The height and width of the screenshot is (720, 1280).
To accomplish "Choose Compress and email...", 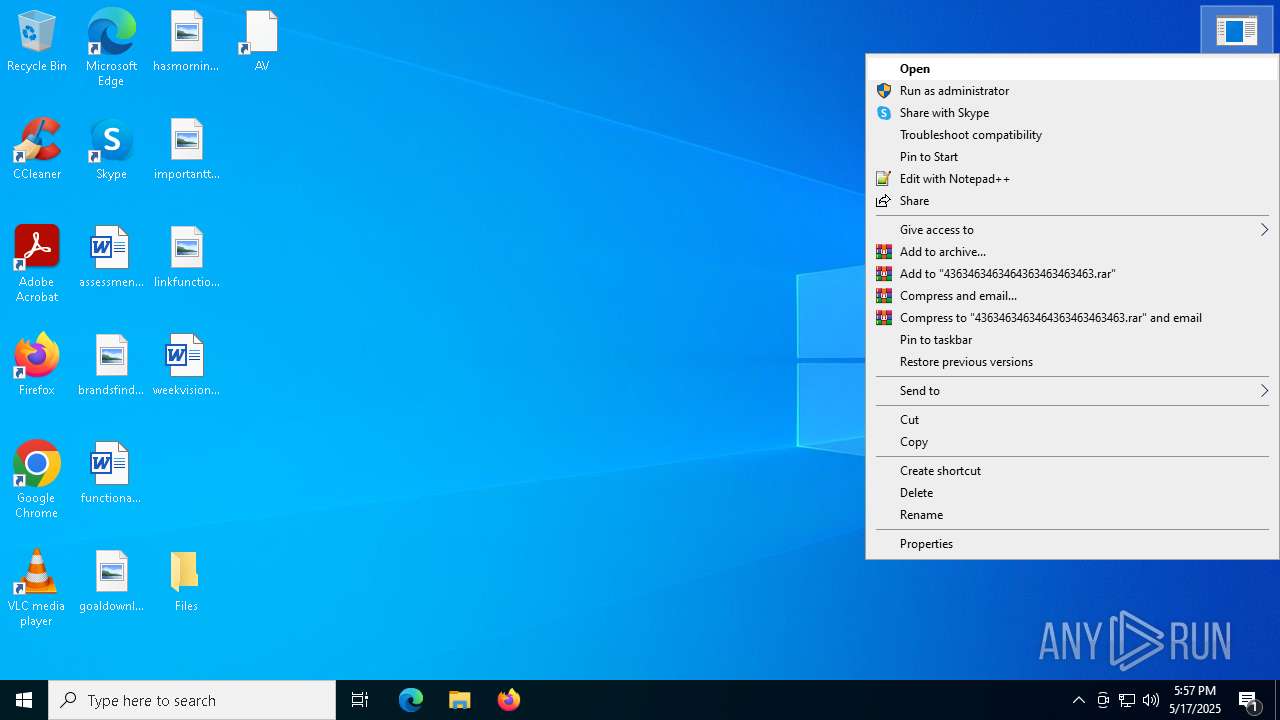I will tap(1072, 296).
